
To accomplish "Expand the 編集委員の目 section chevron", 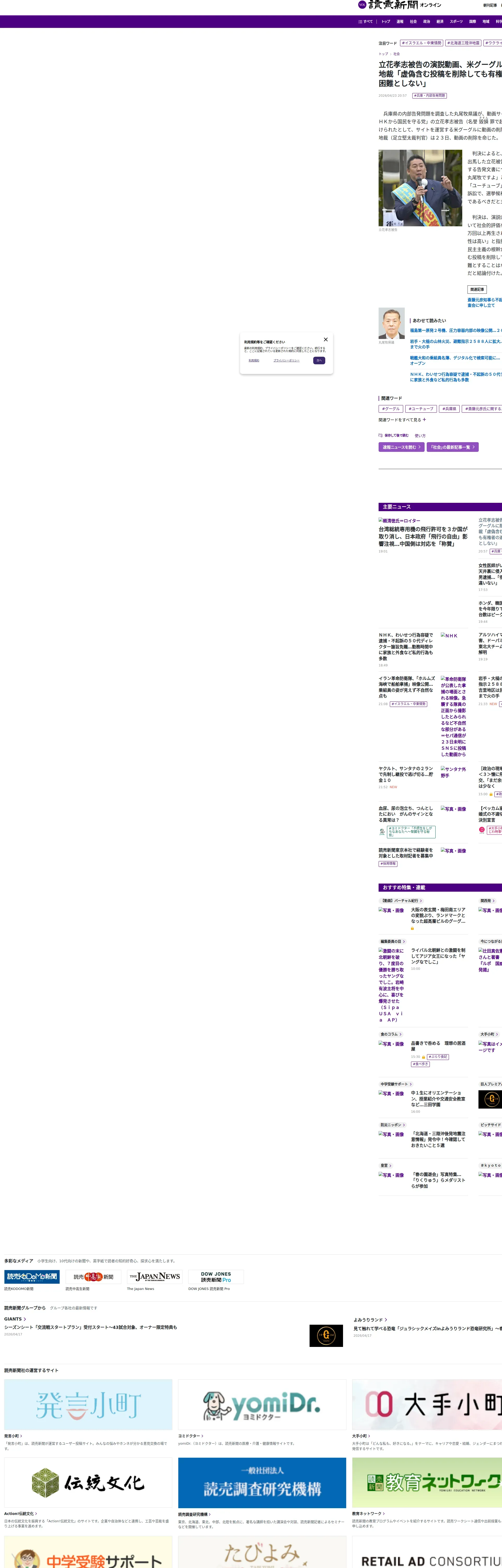I will click(404, 942).
